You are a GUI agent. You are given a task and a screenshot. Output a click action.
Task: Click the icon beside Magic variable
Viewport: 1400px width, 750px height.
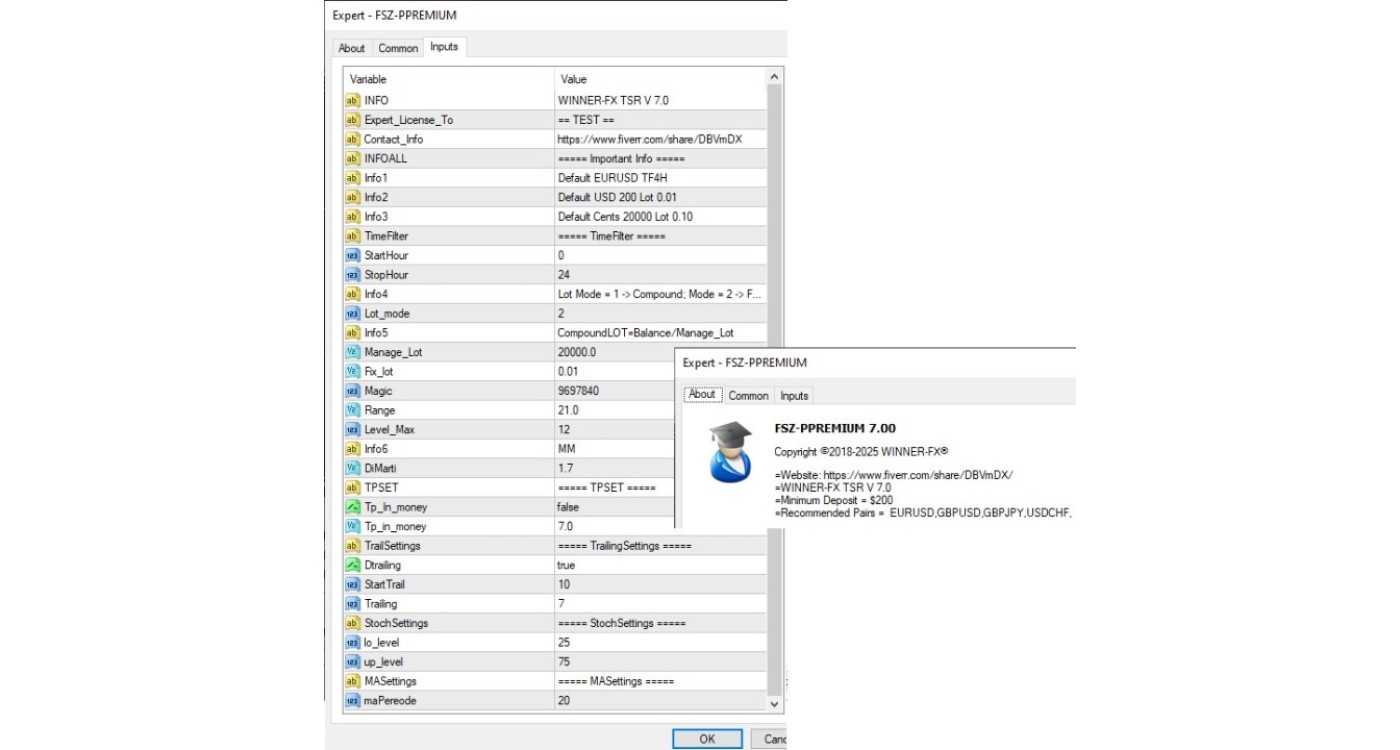pos(352,391)
